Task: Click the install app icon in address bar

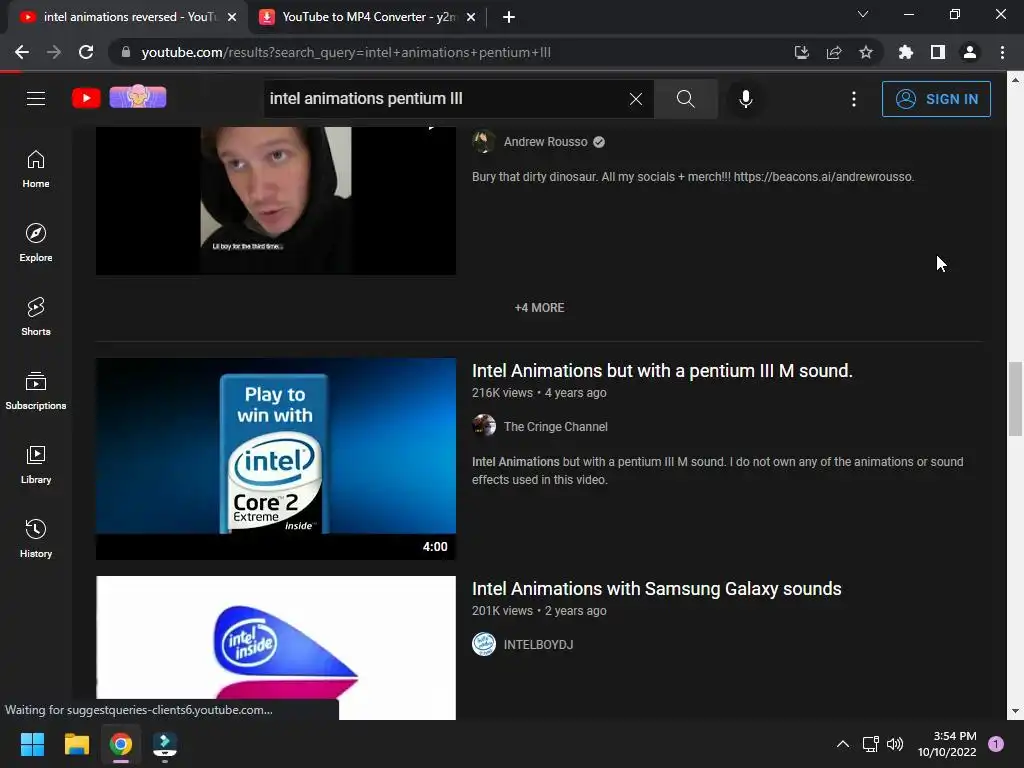Action: [801, 52]
